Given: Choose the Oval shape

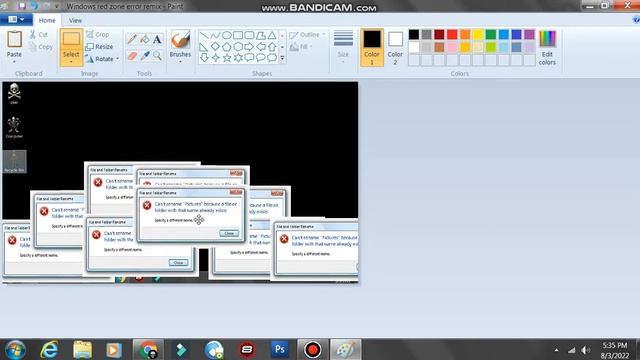Looking at the screenshot, I should 227,36.
